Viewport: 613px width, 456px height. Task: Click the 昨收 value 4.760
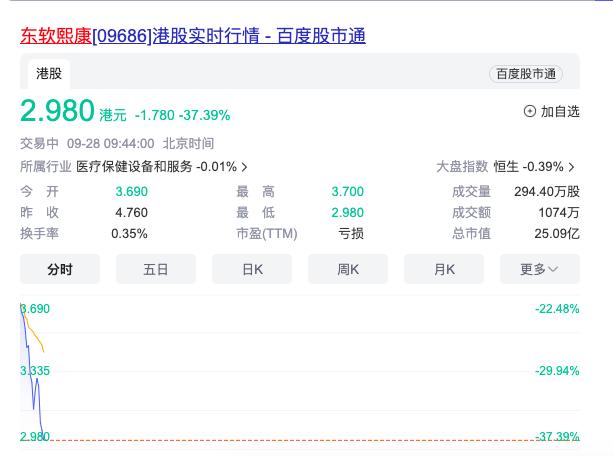[131, 212]
